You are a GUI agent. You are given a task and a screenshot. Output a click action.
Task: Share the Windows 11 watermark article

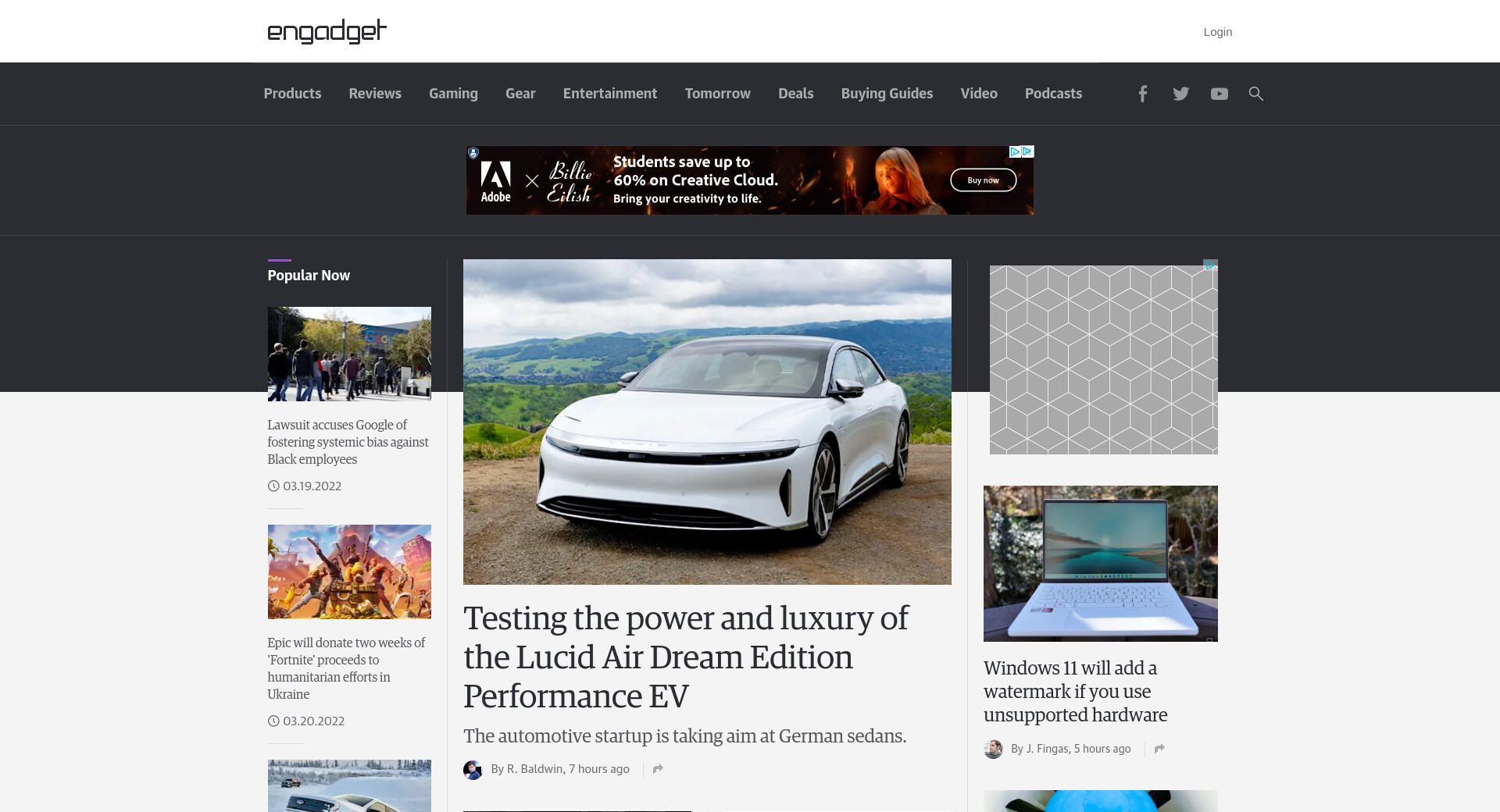coord(1159,749)
